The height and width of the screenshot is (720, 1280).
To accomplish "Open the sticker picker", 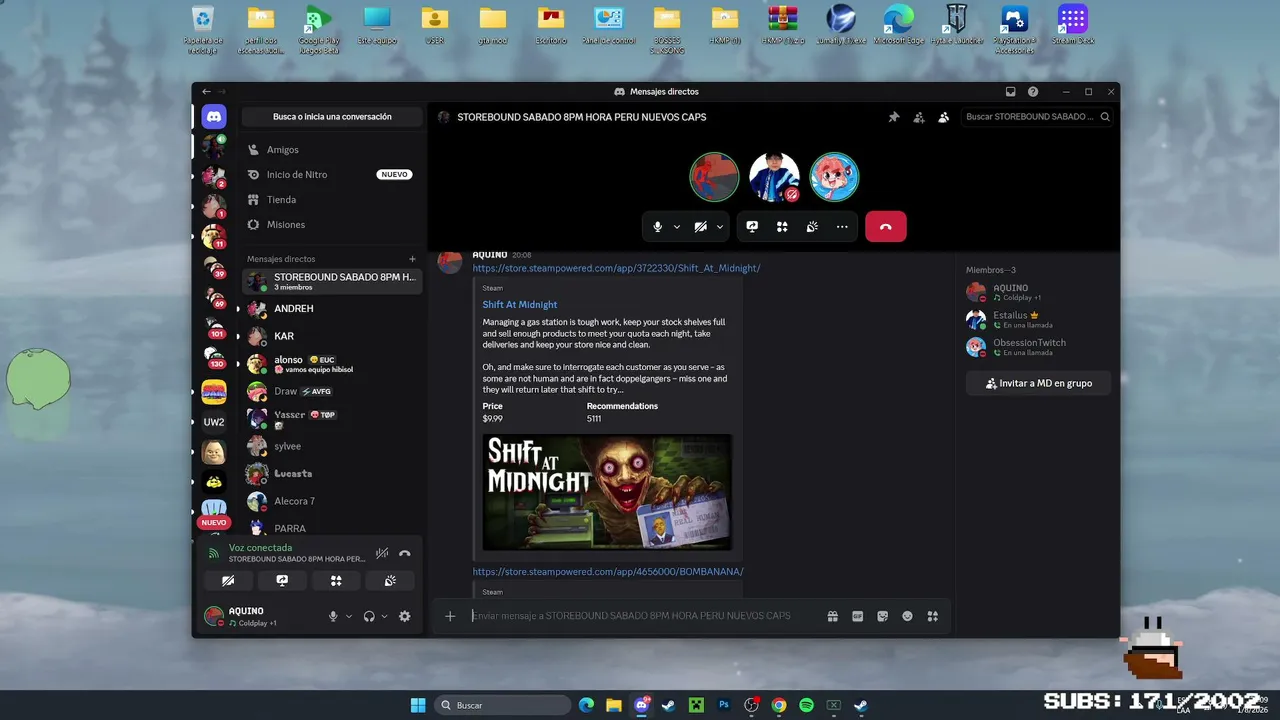I will click(882, 616).
